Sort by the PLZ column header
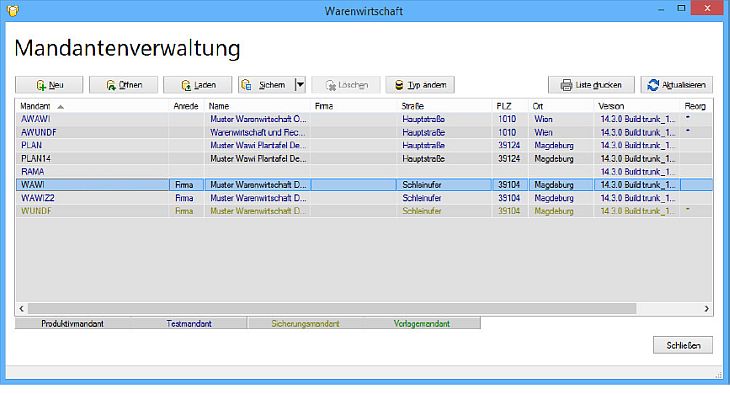Image resolution: width=730 pixels, height=394 pixels. point(504,106)
